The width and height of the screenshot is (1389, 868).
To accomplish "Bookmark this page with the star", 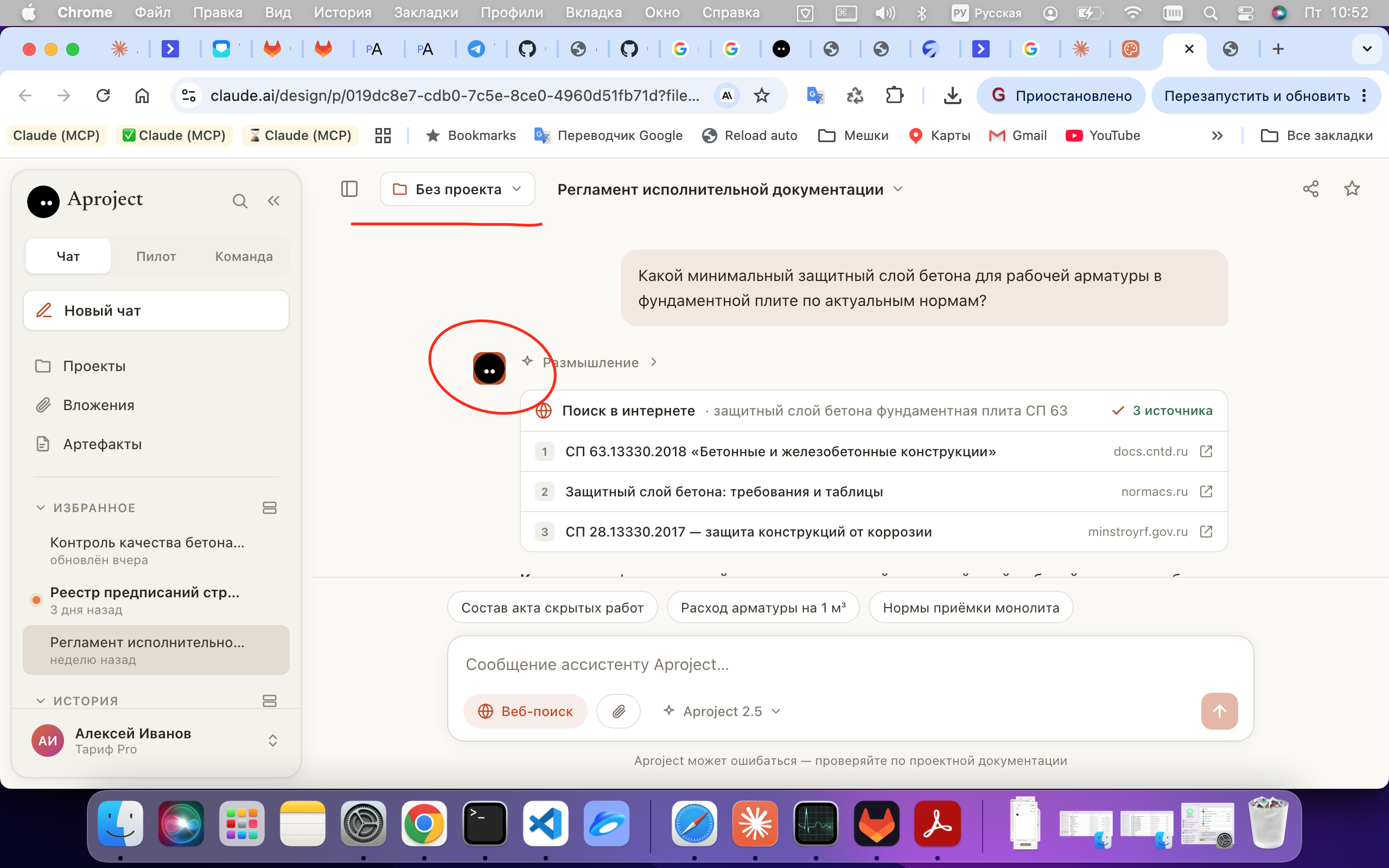I will pos(762,95).
